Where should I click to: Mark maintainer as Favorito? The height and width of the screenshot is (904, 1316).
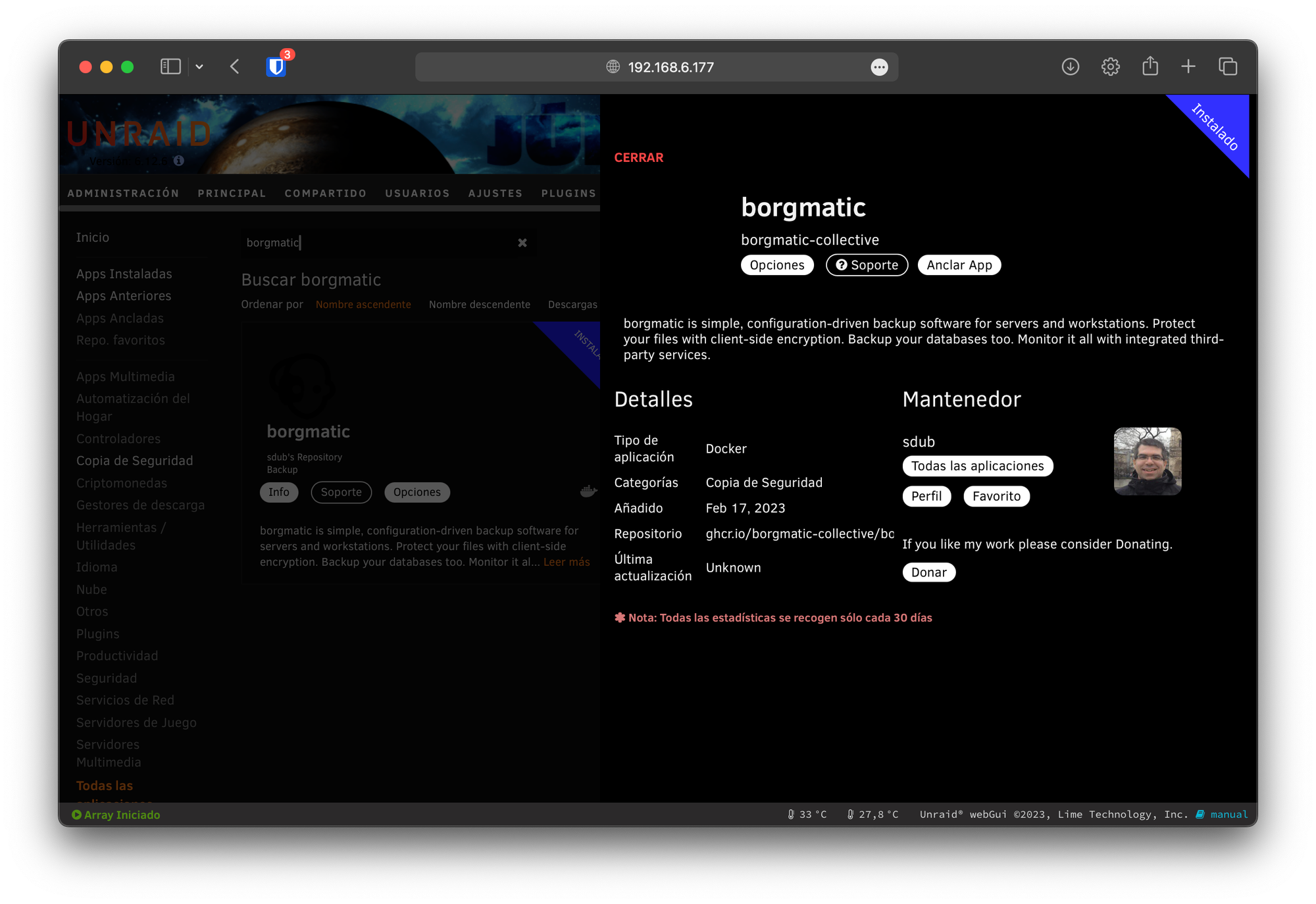[x=996, y=496]
